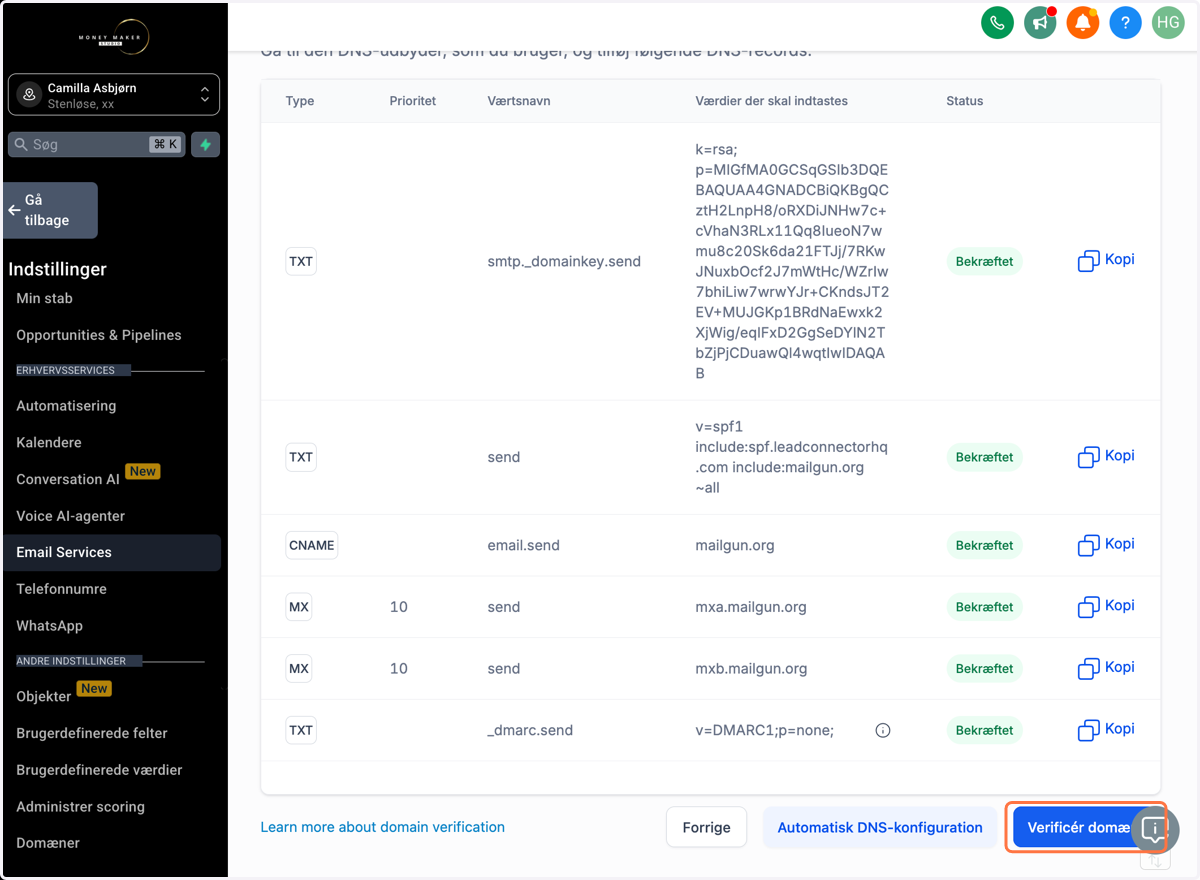Click Bekræftet status in the _dmarc.send row
Image resolution: width=1200 pixels, height=880 pixels.
coord(984,730)
